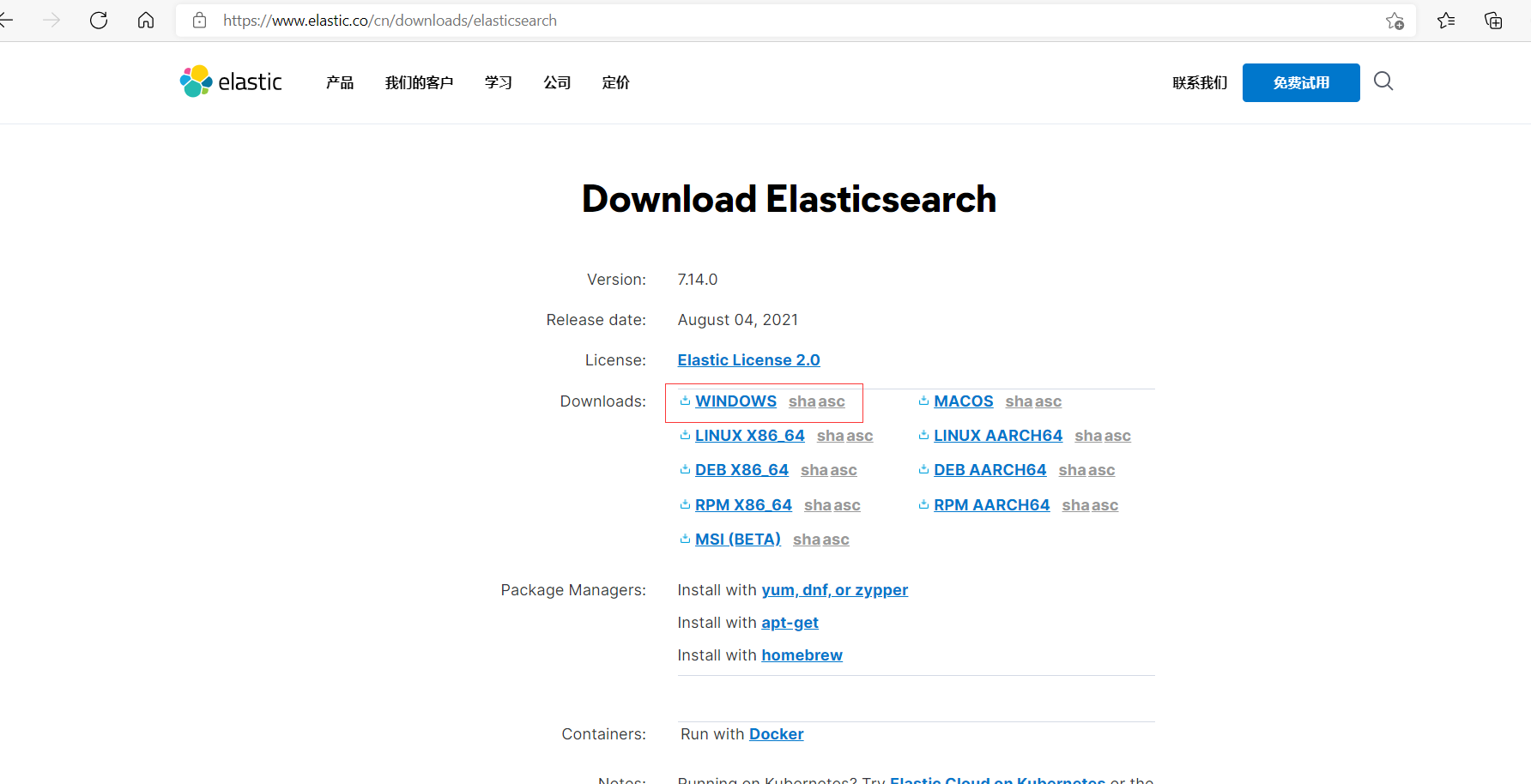The image size is (1531, 784).
Task: Open sha checksum for DEB X86_64
Action: [814, 470]
